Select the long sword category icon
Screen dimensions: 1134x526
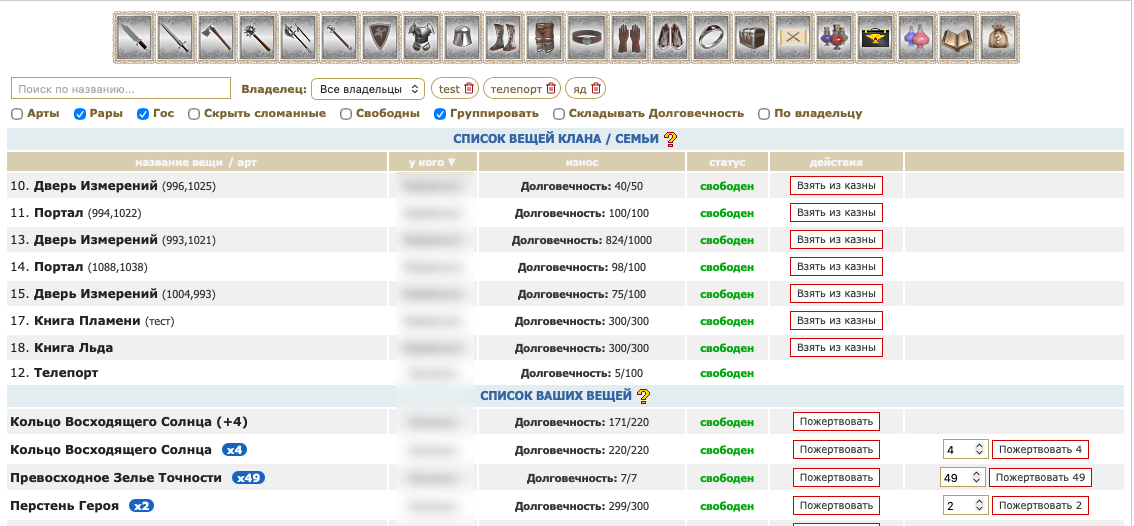175,38
